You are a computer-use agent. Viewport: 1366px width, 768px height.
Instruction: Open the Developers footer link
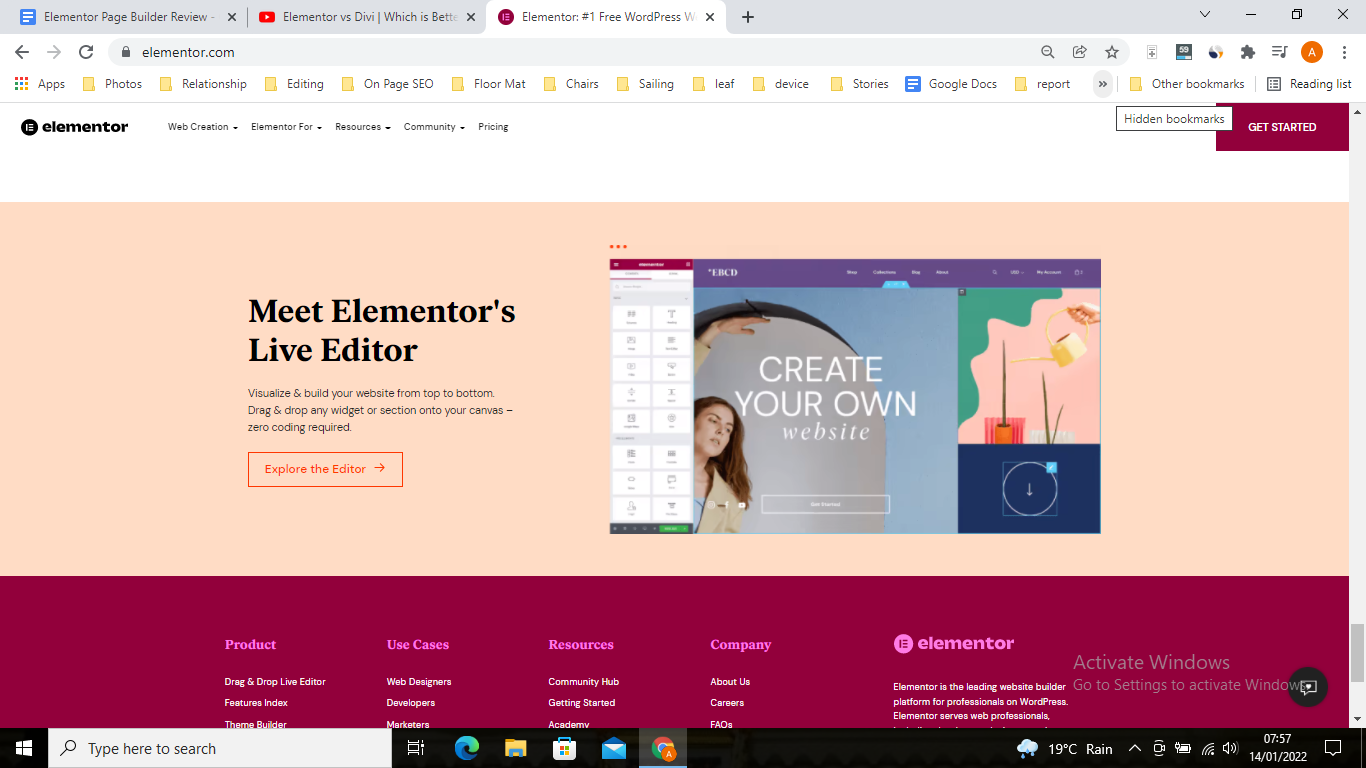point(411,703)
